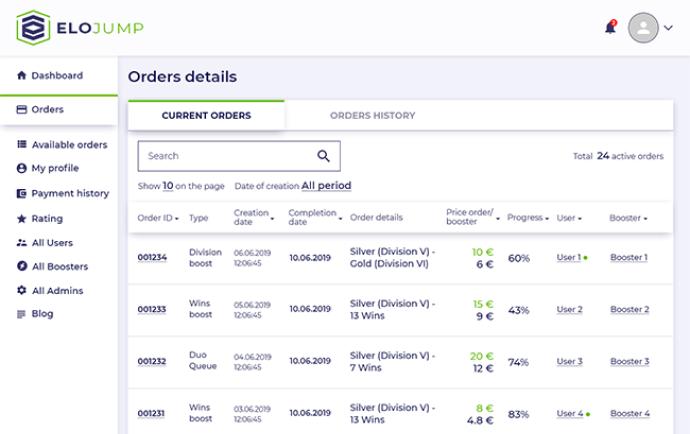Viewport: 690px width, 434px height.
Task: Open All Admins gear icon
Action: 22,291
